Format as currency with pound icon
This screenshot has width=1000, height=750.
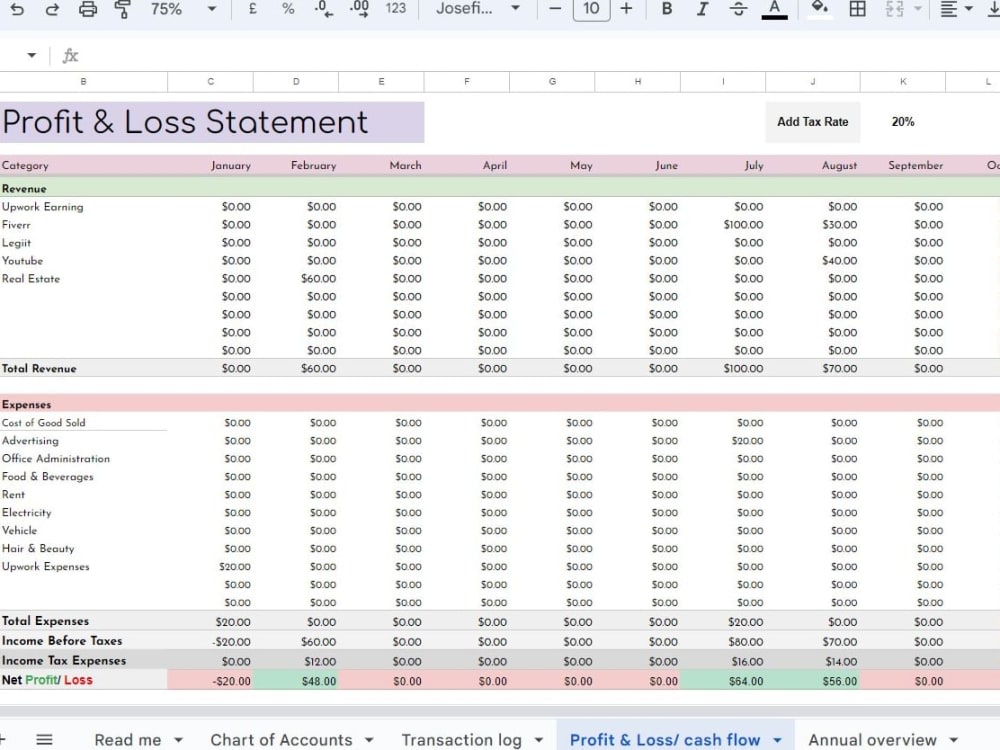click(x=253, y=9)
